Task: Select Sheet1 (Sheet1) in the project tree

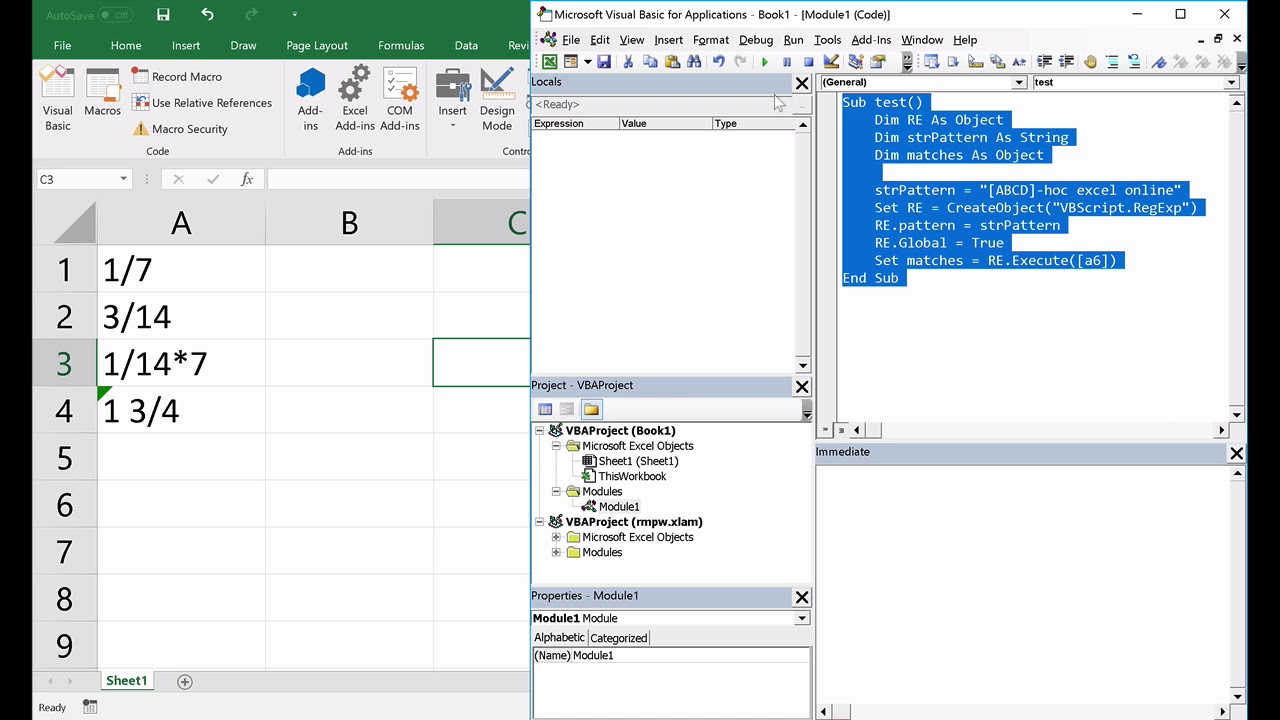Action: [638, 461]
